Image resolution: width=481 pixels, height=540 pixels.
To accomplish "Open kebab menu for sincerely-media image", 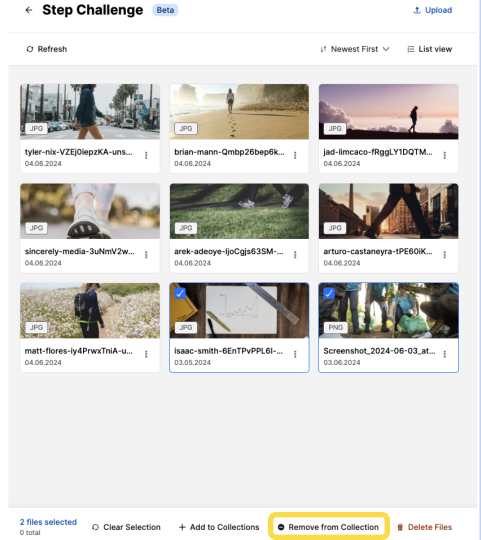I will pos(146,255).
